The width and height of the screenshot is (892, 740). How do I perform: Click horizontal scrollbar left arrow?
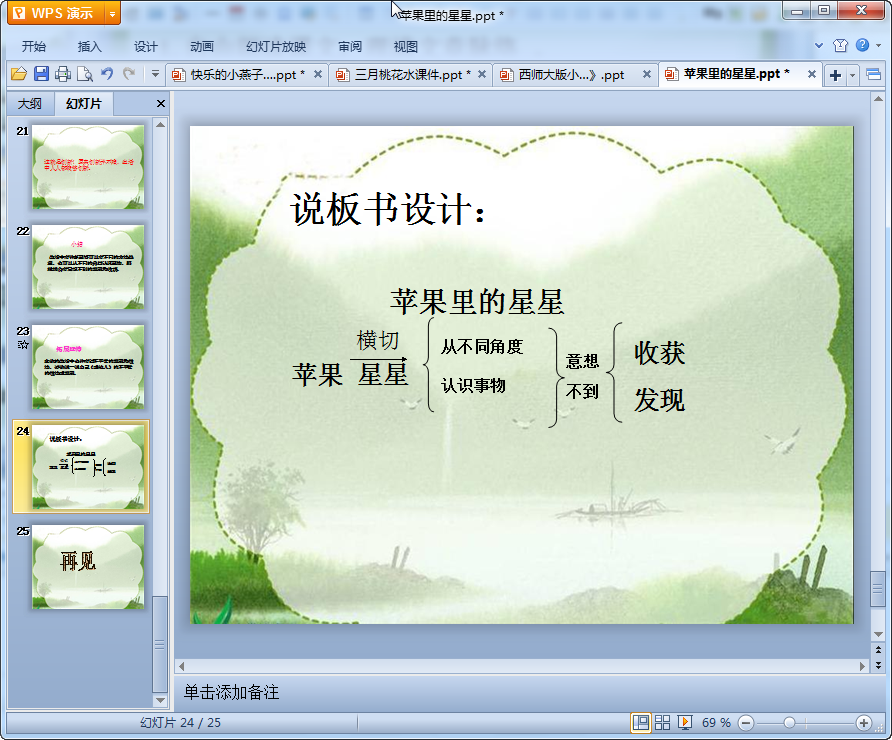[181, 665]
